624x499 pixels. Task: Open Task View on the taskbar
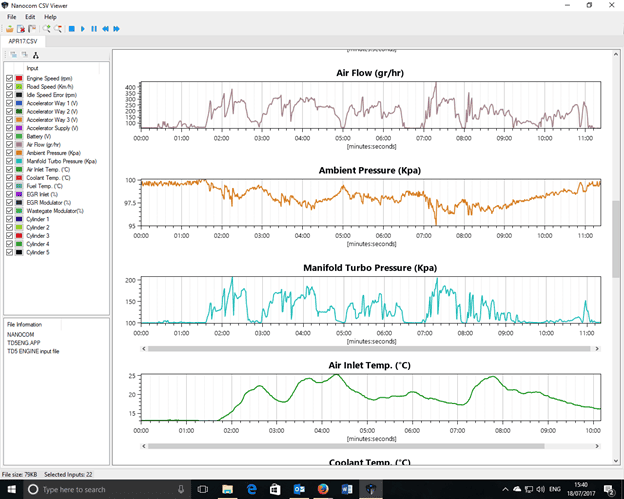click(203, 489)
